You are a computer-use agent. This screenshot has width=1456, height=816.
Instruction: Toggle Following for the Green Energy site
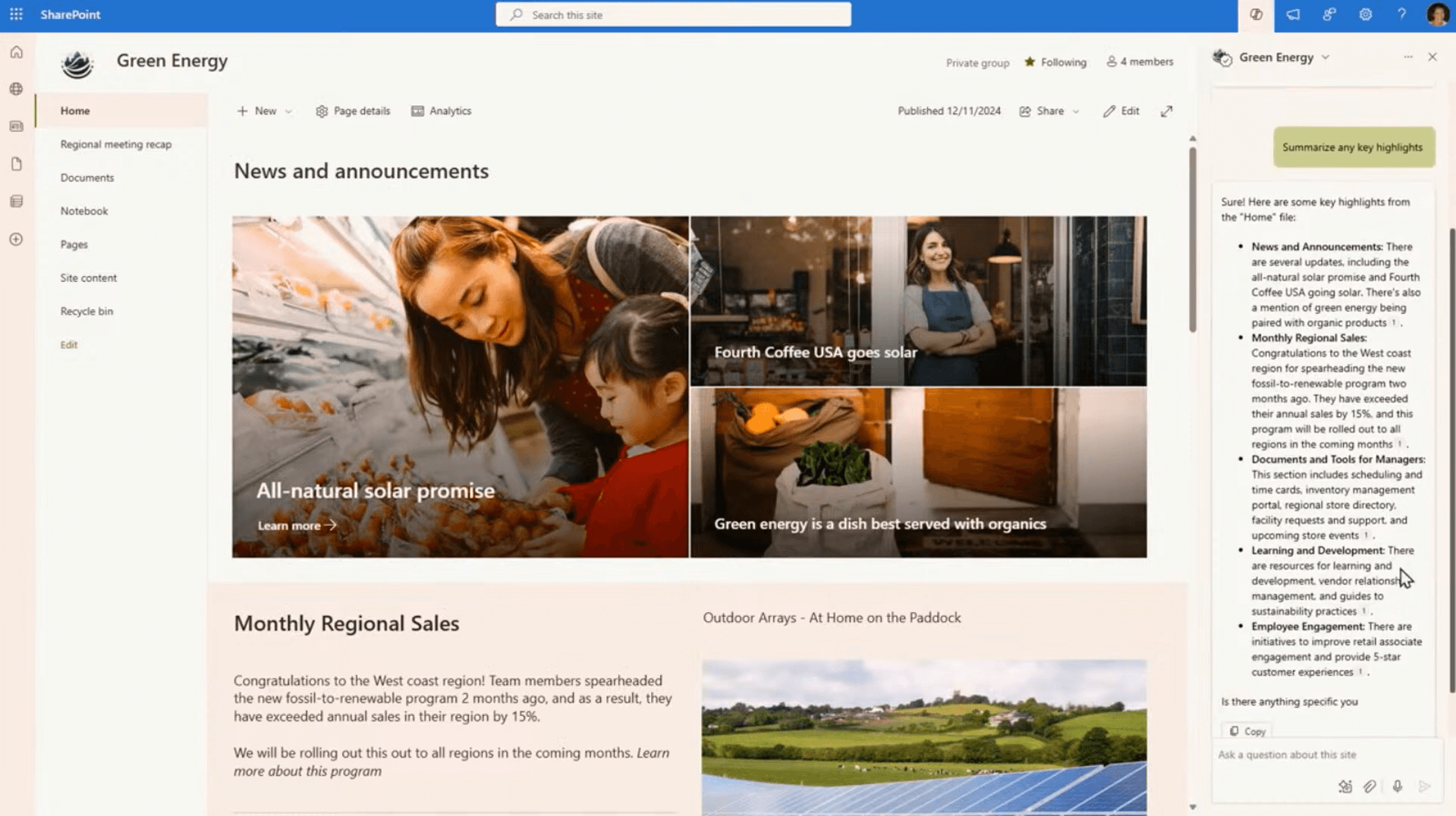(x=1055, y=62)
